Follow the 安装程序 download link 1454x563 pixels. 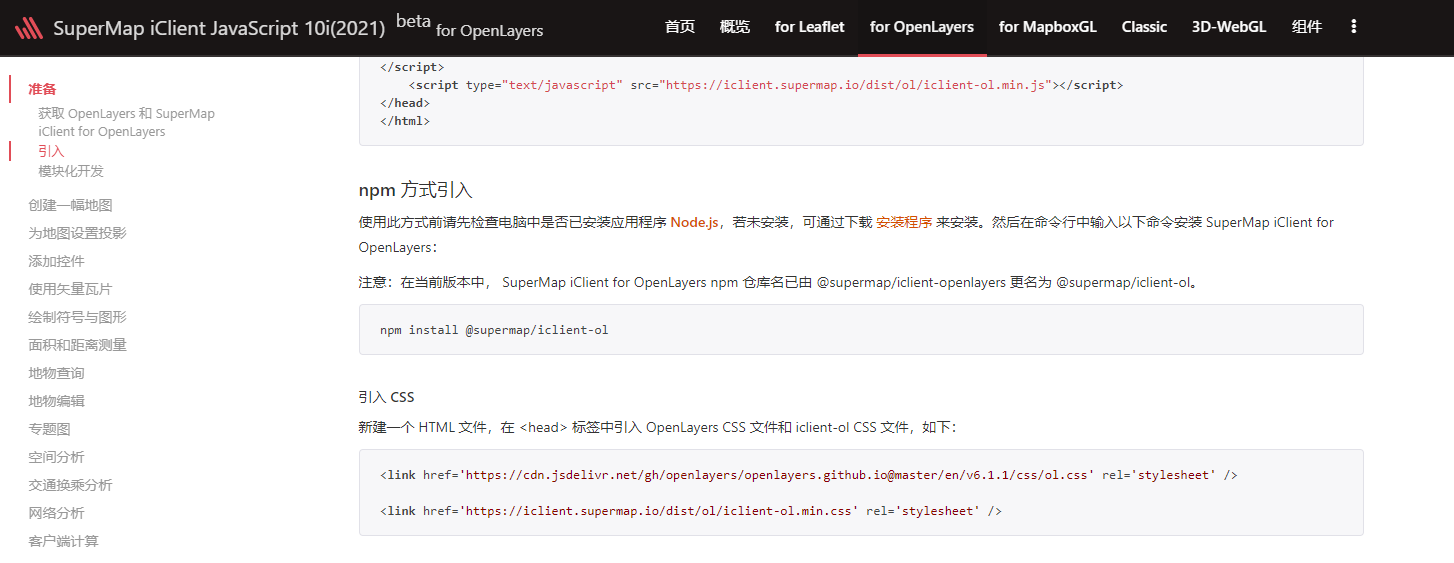(x=904, y=222)
